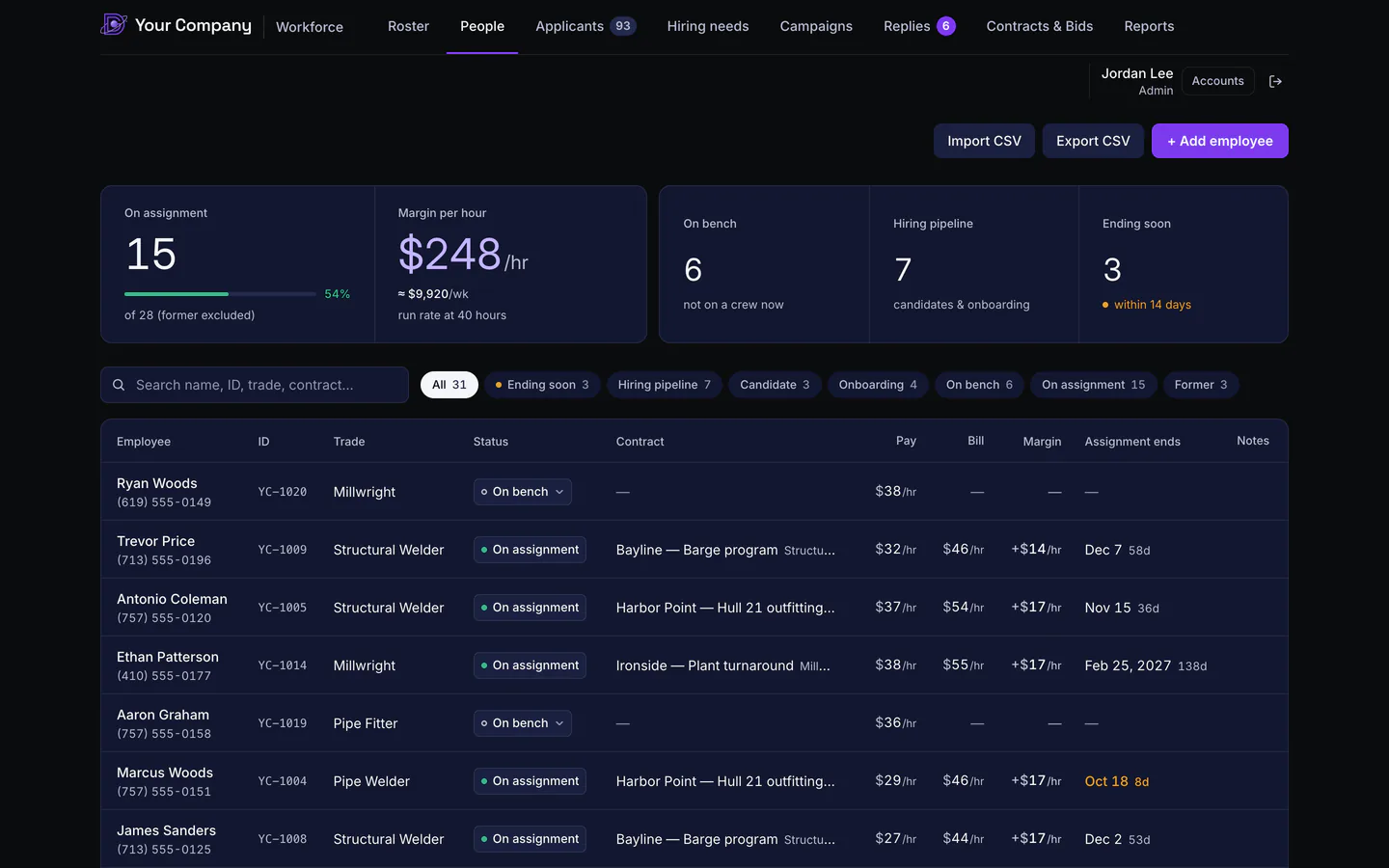Click the search magnifier icon
Image resolution: width=1389 pixels, height=868 pixels.
pyautogui.click(x=119, y=385)
